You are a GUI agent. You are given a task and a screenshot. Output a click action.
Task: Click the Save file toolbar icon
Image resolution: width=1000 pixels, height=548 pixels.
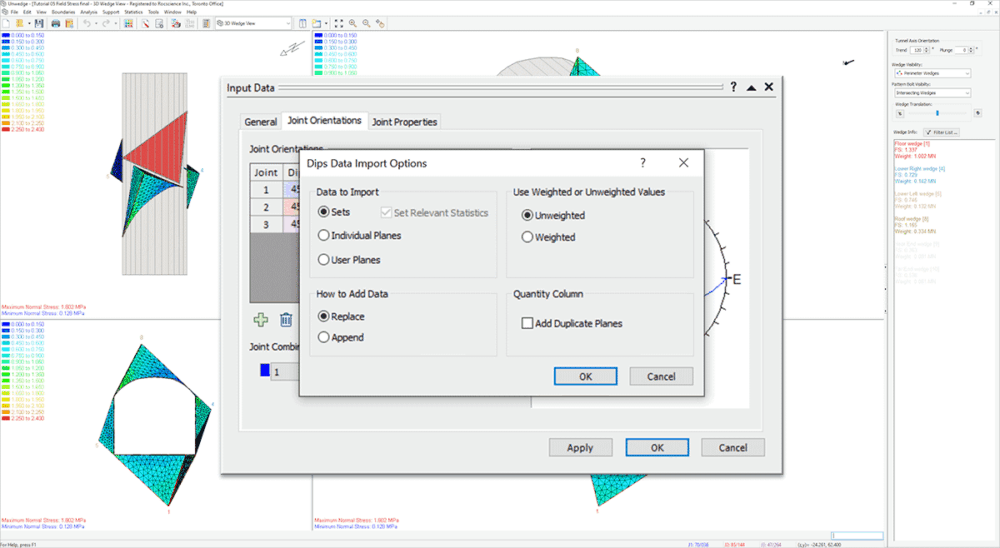coord(40,23)
